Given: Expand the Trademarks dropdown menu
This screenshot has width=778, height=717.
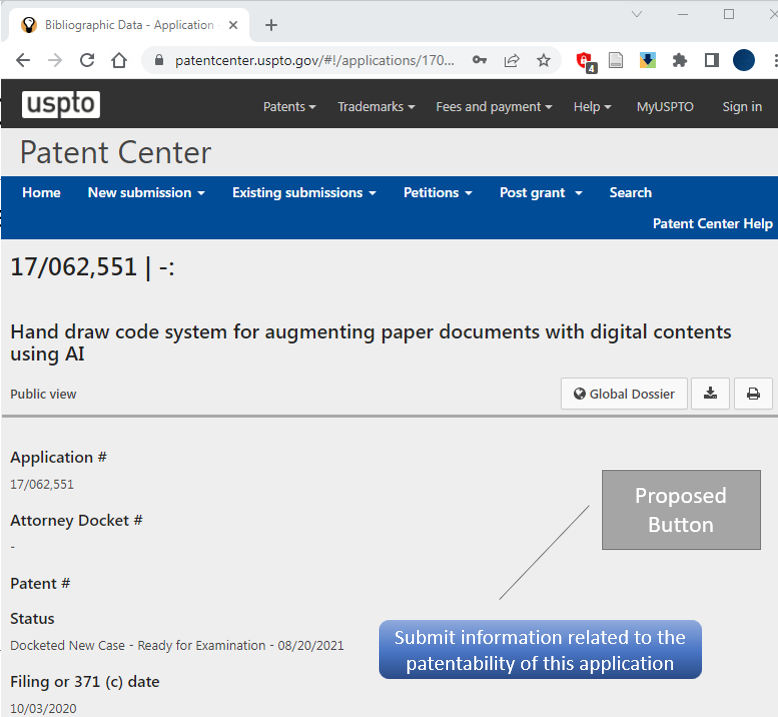Looking at the screenshot, I should 376,107.
